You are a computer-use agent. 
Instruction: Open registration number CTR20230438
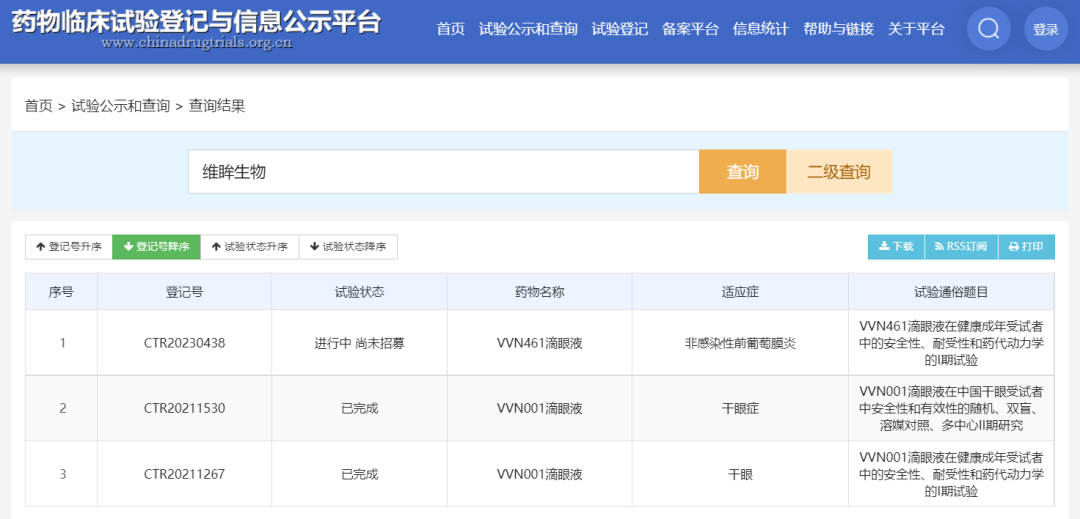185,343
